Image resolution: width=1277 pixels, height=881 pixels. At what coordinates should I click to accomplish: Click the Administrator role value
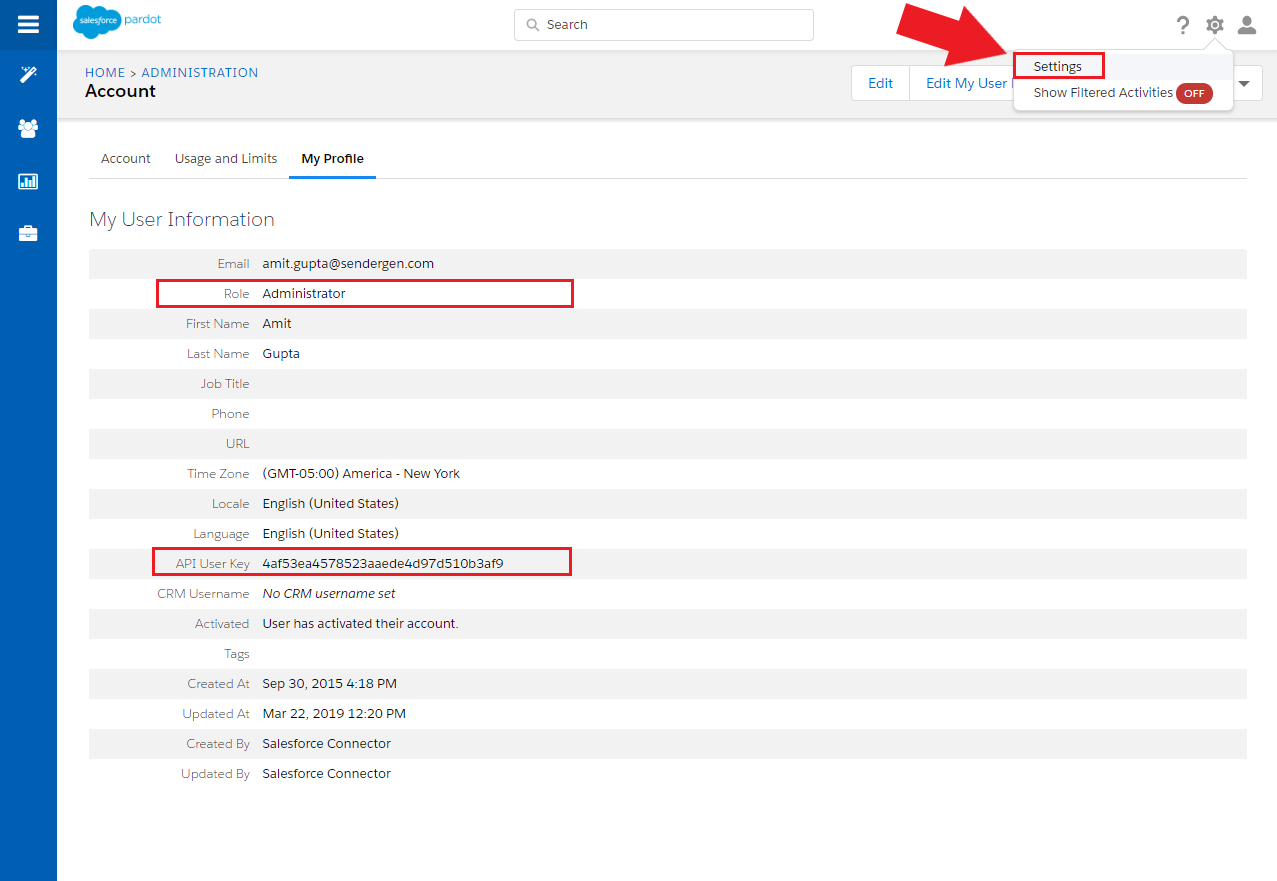click(304, 294)
